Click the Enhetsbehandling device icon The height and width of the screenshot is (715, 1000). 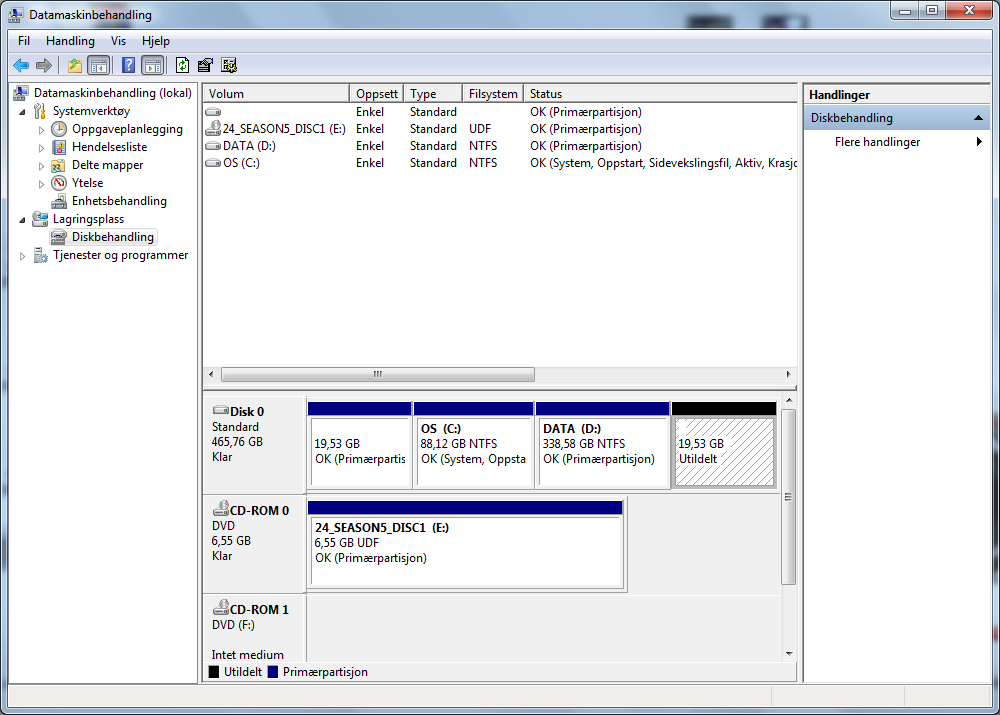point(59,201)
